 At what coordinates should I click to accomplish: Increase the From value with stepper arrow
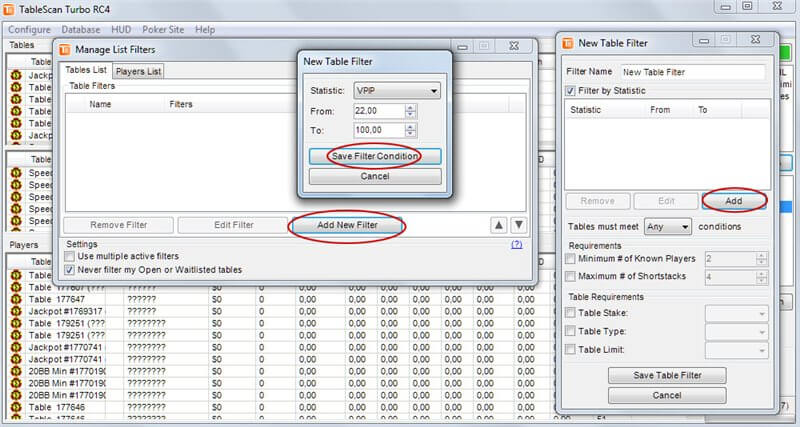(410, 107)
